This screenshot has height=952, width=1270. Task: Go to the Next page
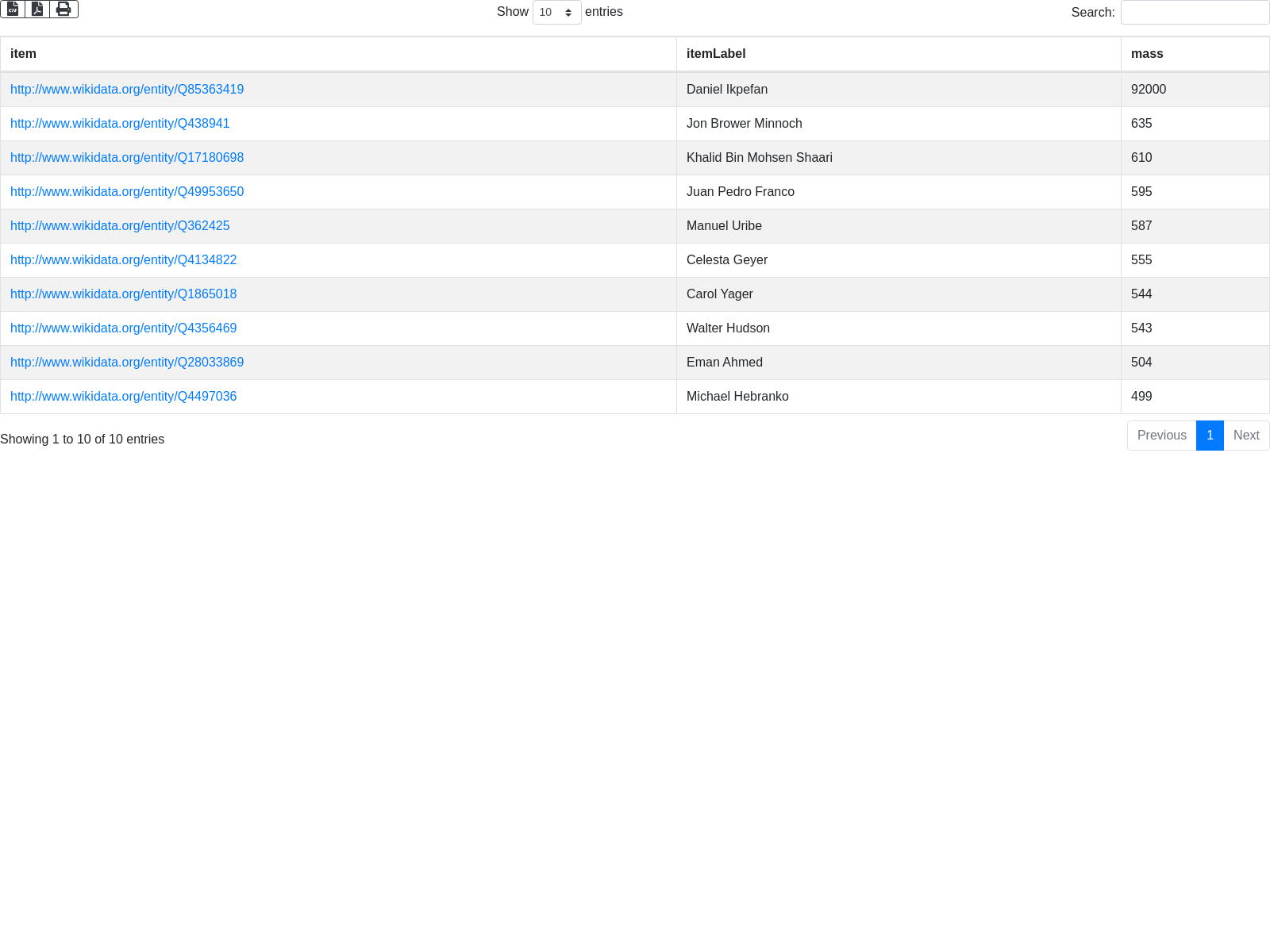click(1246, 436)
